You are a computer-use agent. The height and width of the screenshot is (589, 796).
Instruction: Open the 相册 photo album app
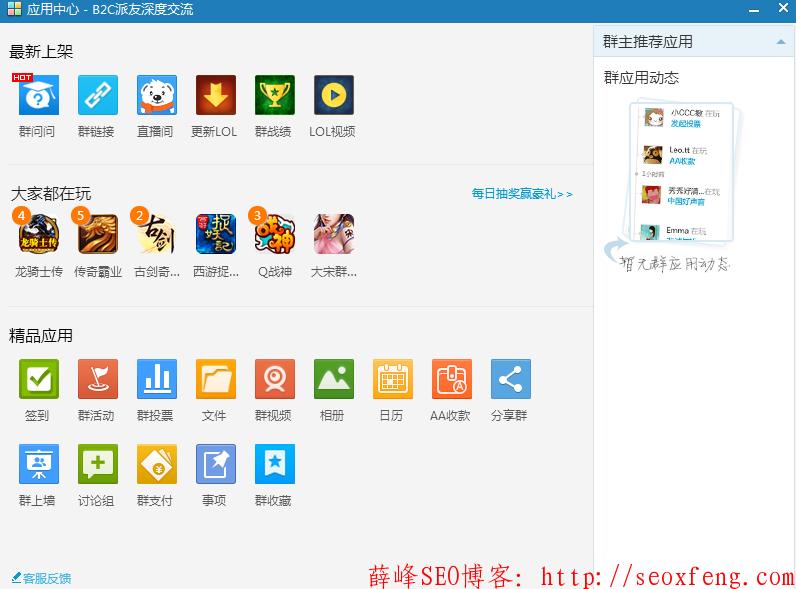[334, 379]
